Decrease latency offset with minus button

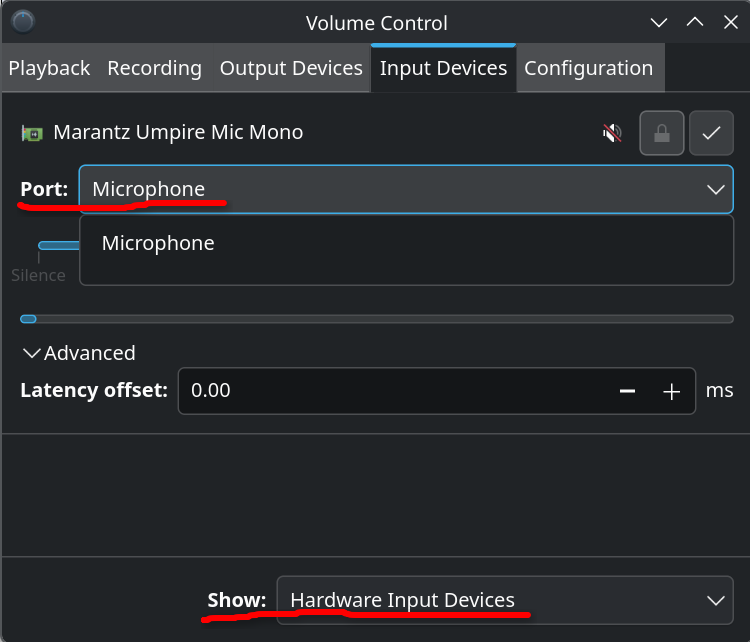627,391
